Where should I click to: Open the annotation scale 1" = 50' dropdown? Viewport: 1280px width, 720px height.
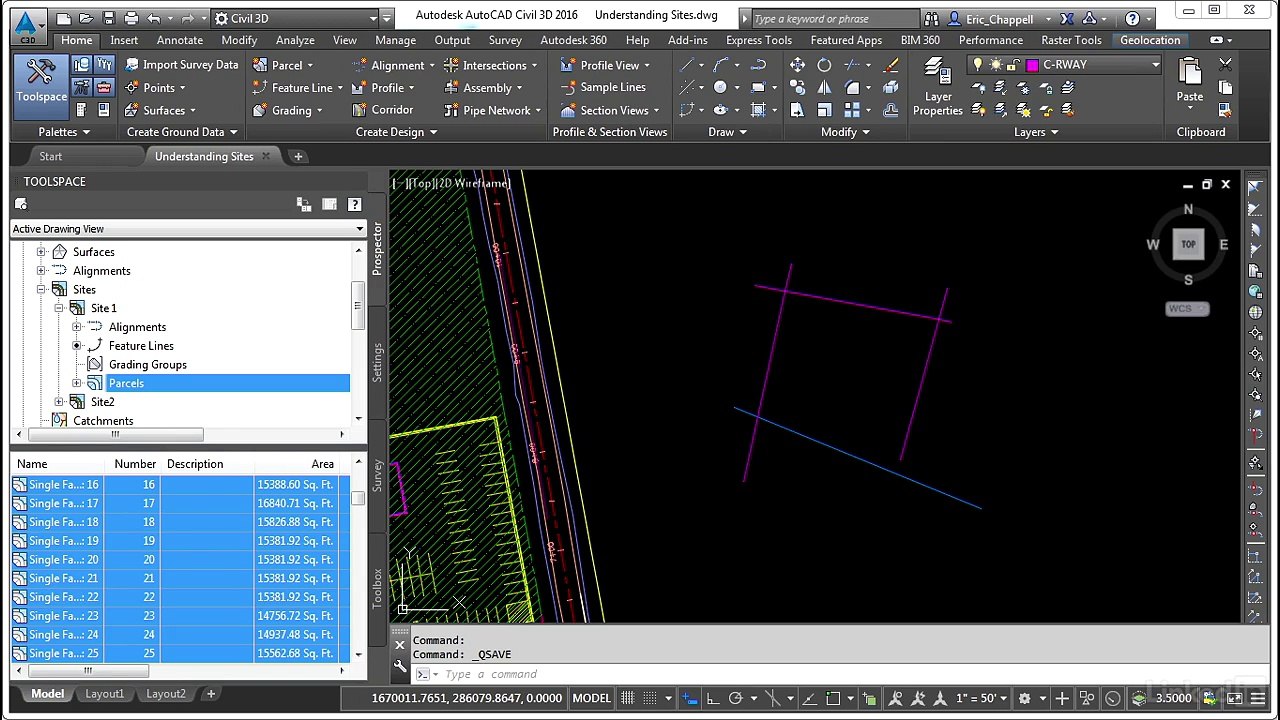(983, 698)
